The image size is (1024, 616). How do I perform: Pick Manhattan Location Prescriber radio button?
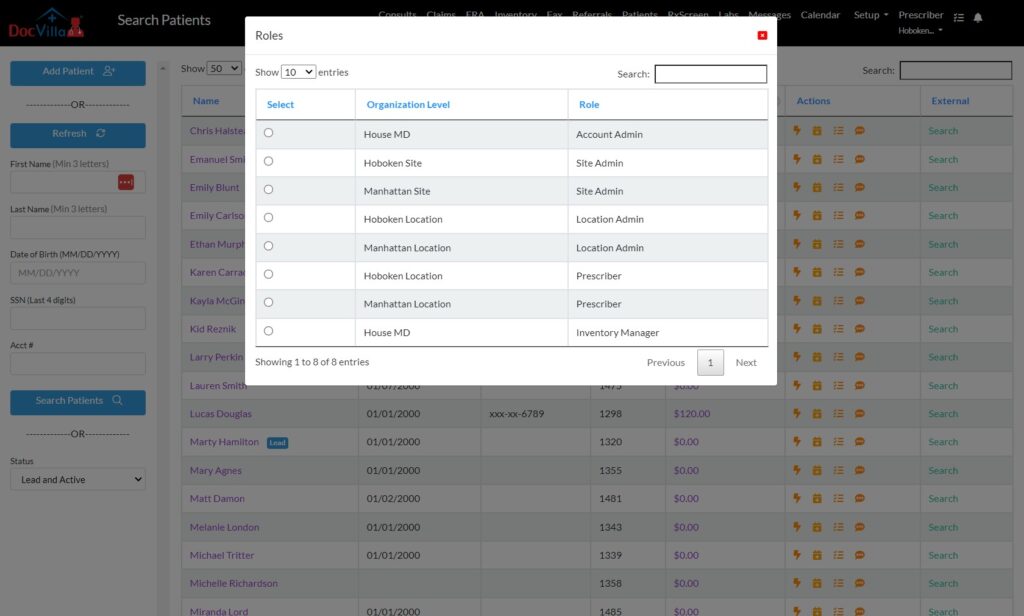[268, 302]
